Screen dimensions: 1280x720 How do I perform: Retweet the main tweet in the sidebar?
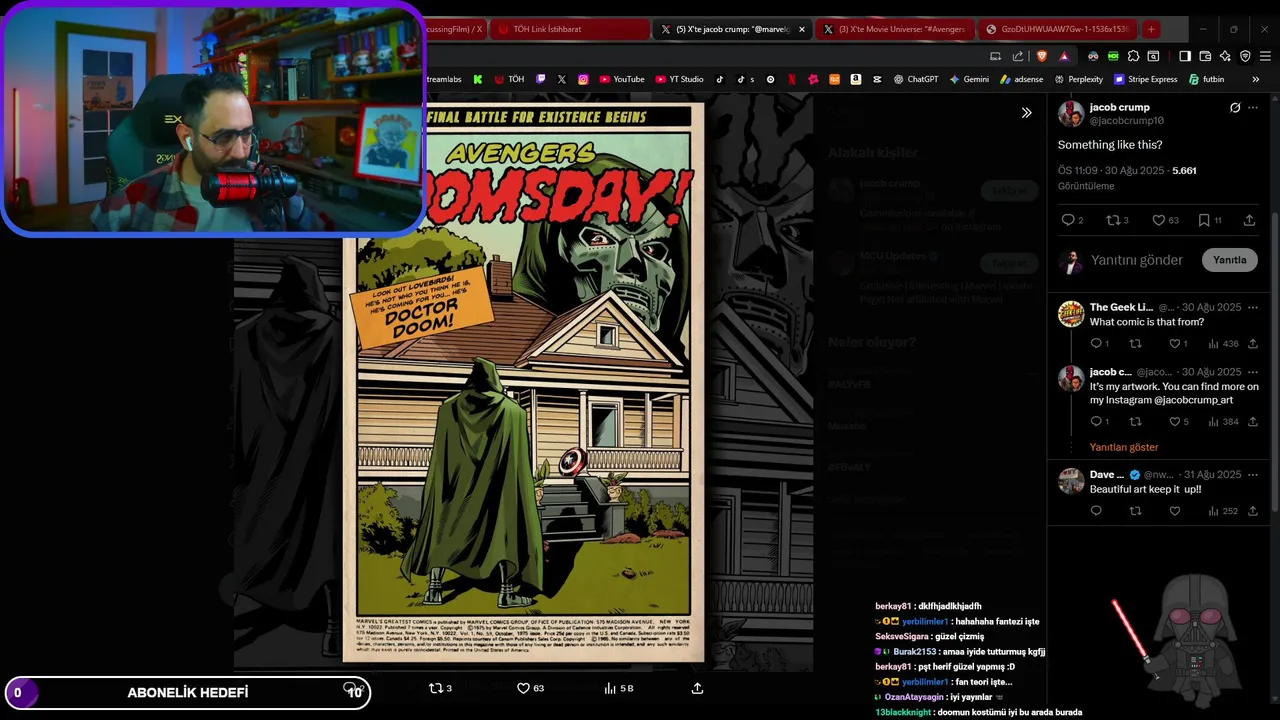[1112, 220]
